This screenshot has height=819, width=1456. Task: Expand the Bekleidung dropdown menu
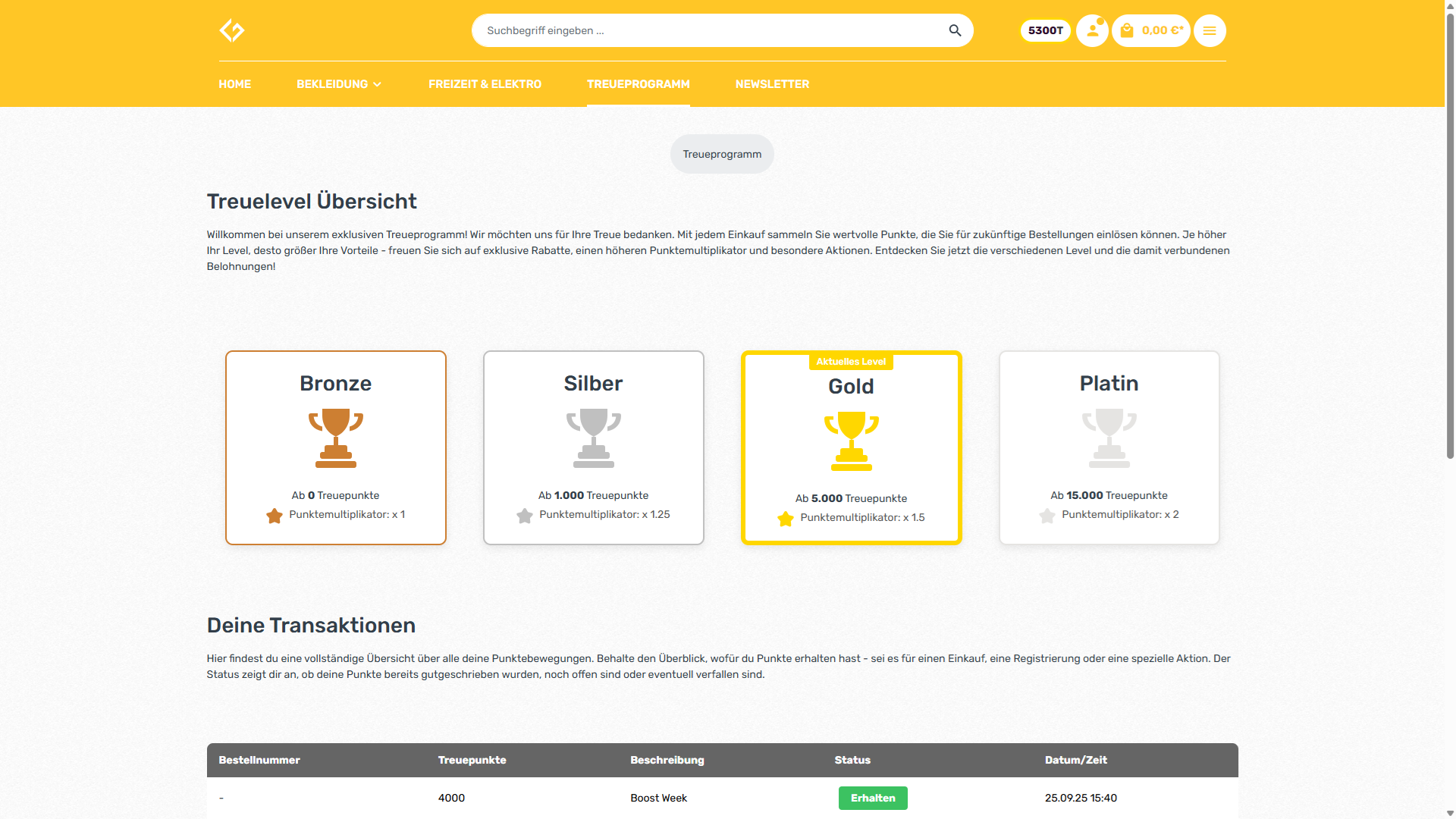(339, 84)
